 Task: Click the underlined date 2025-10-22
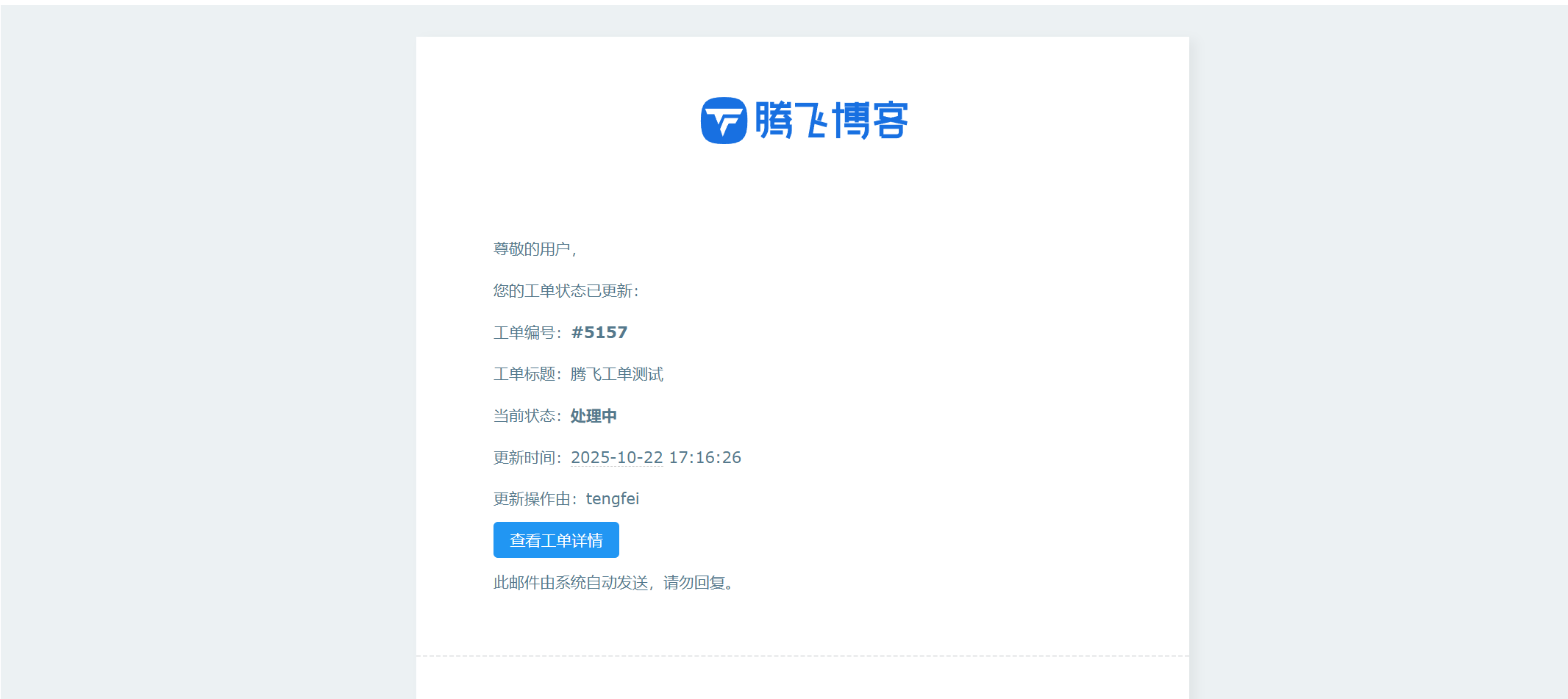coord(617,457)
